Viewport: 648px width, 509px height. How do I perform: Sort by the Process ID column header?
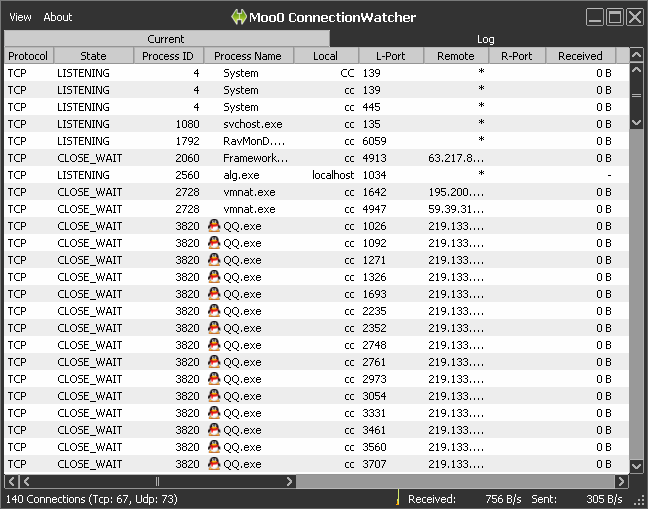tap(168, 56)
